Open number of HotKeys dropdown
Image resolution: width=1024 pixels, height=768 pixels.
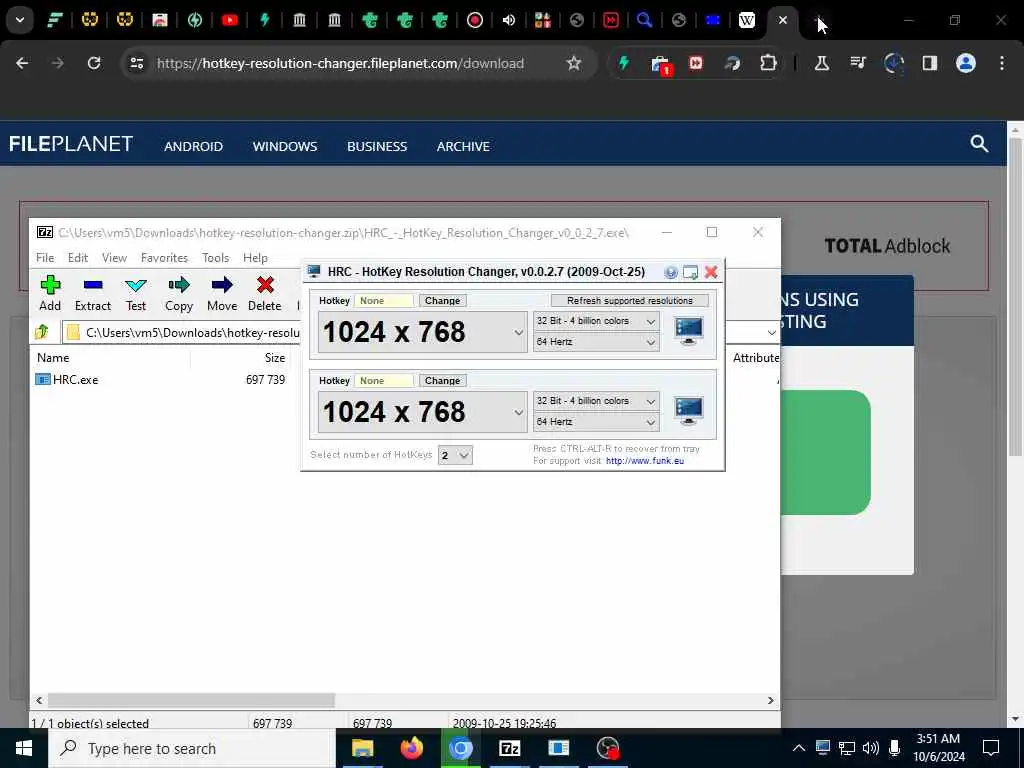pos(455,455)
